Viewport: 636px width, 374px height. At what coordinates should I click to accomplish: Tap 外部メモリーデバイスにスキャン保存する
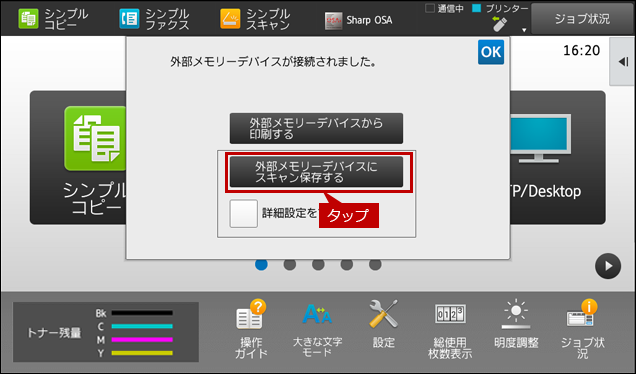click(316, 172)
